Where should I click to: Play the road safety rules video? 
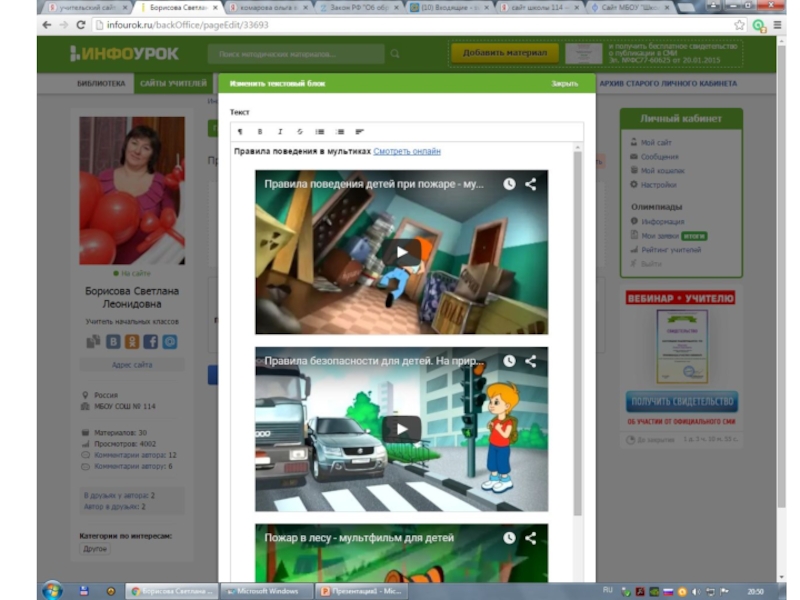pos(401,429)
